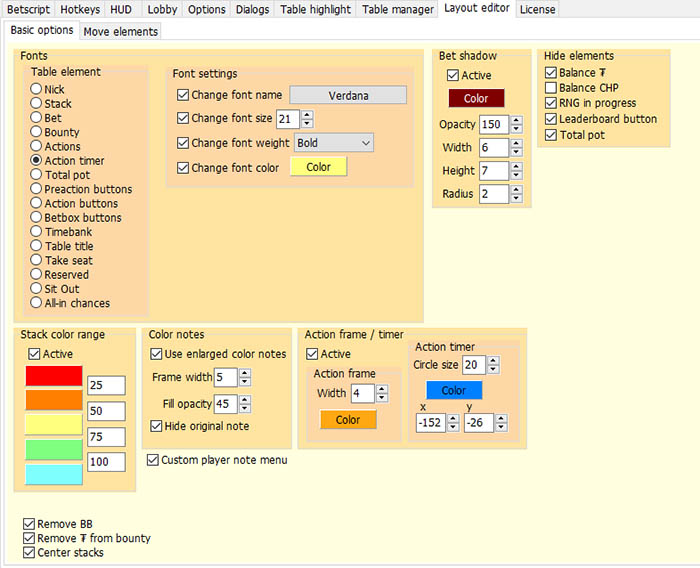Increase font size with up arrow

coord(307,114)
